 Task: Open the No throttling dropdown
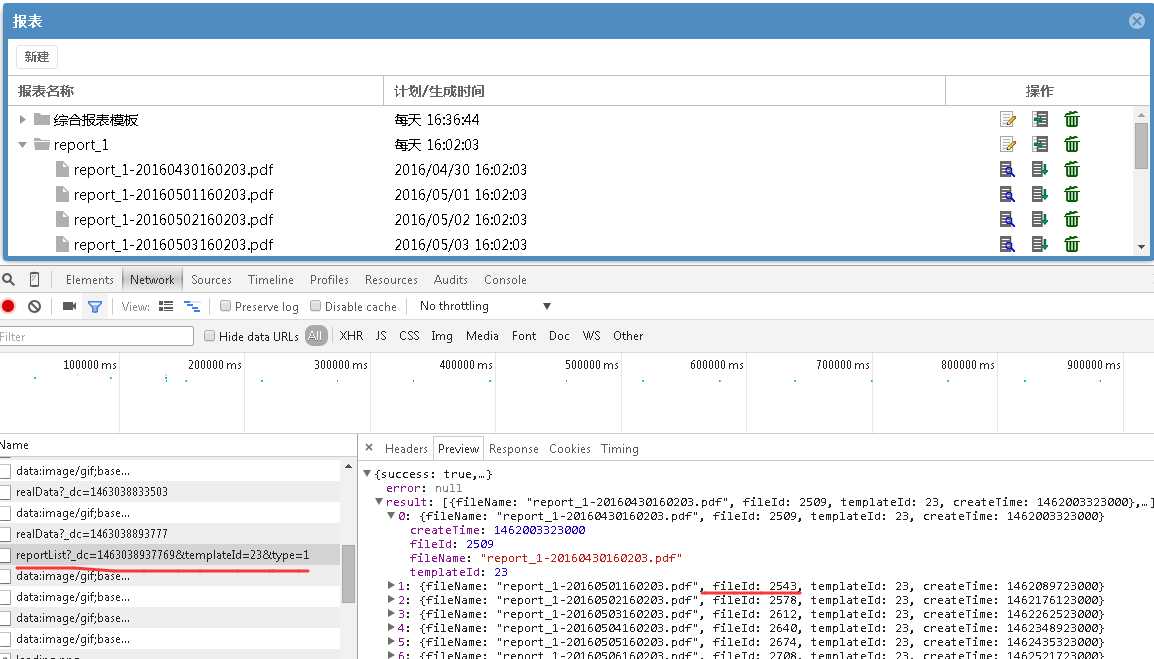485,306
